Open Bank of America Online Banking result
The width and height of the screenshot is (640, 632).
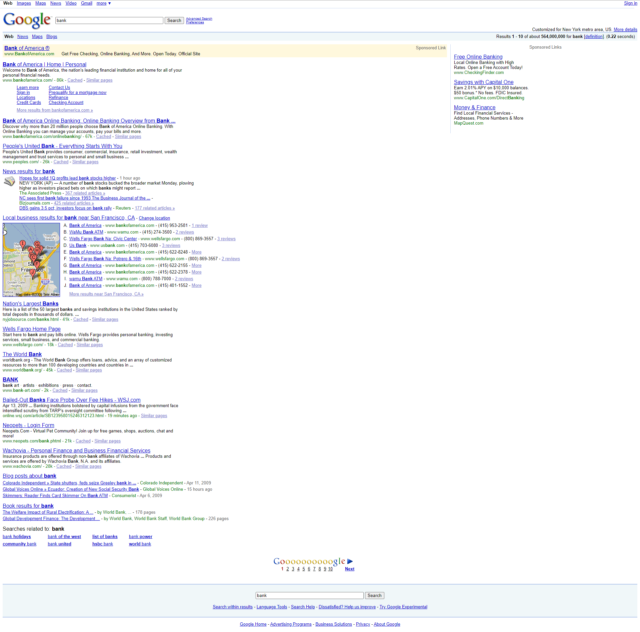(89, 121)
